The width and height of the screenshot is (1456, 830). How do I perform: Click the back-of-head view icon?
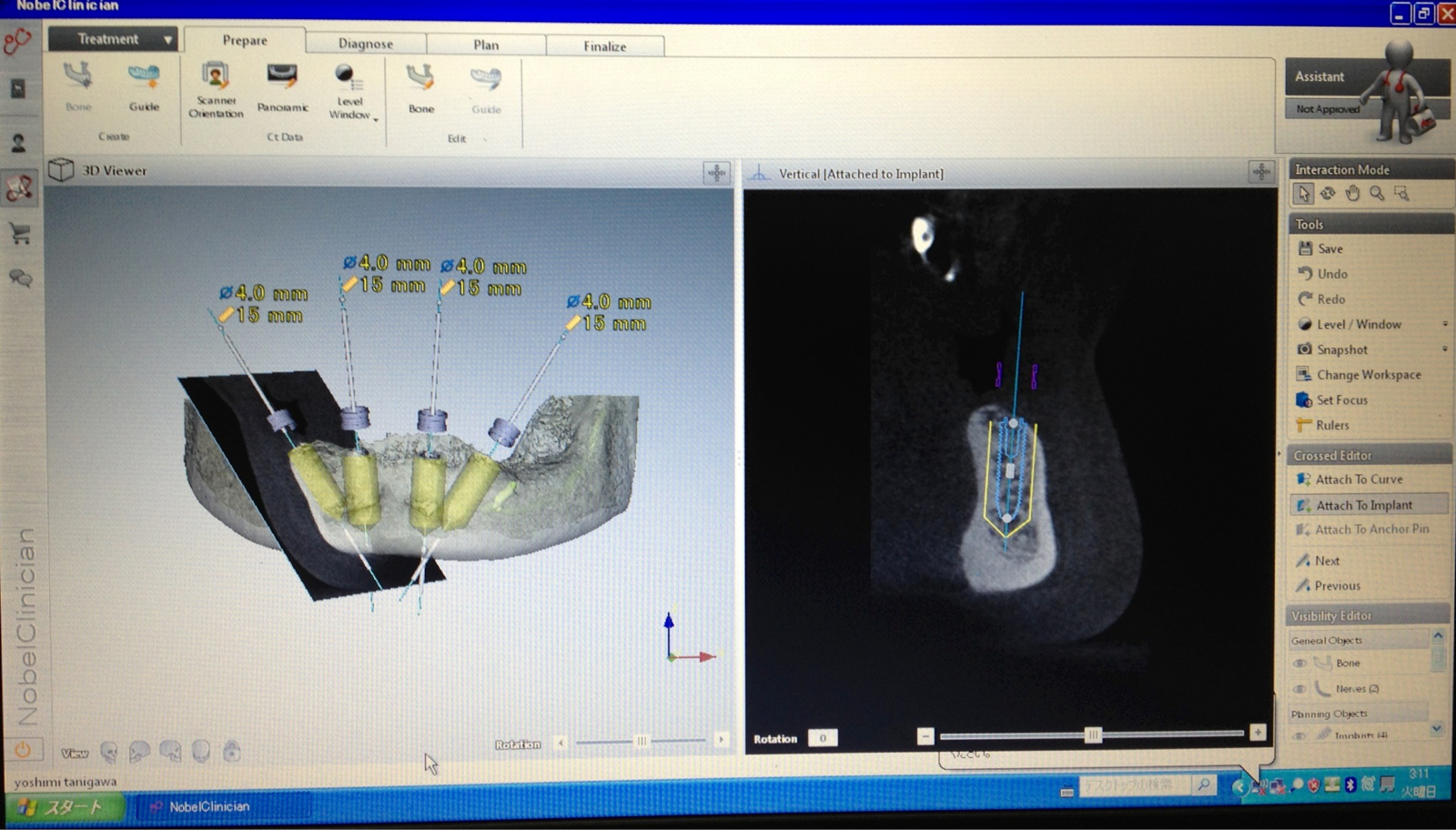click(201, 752)
